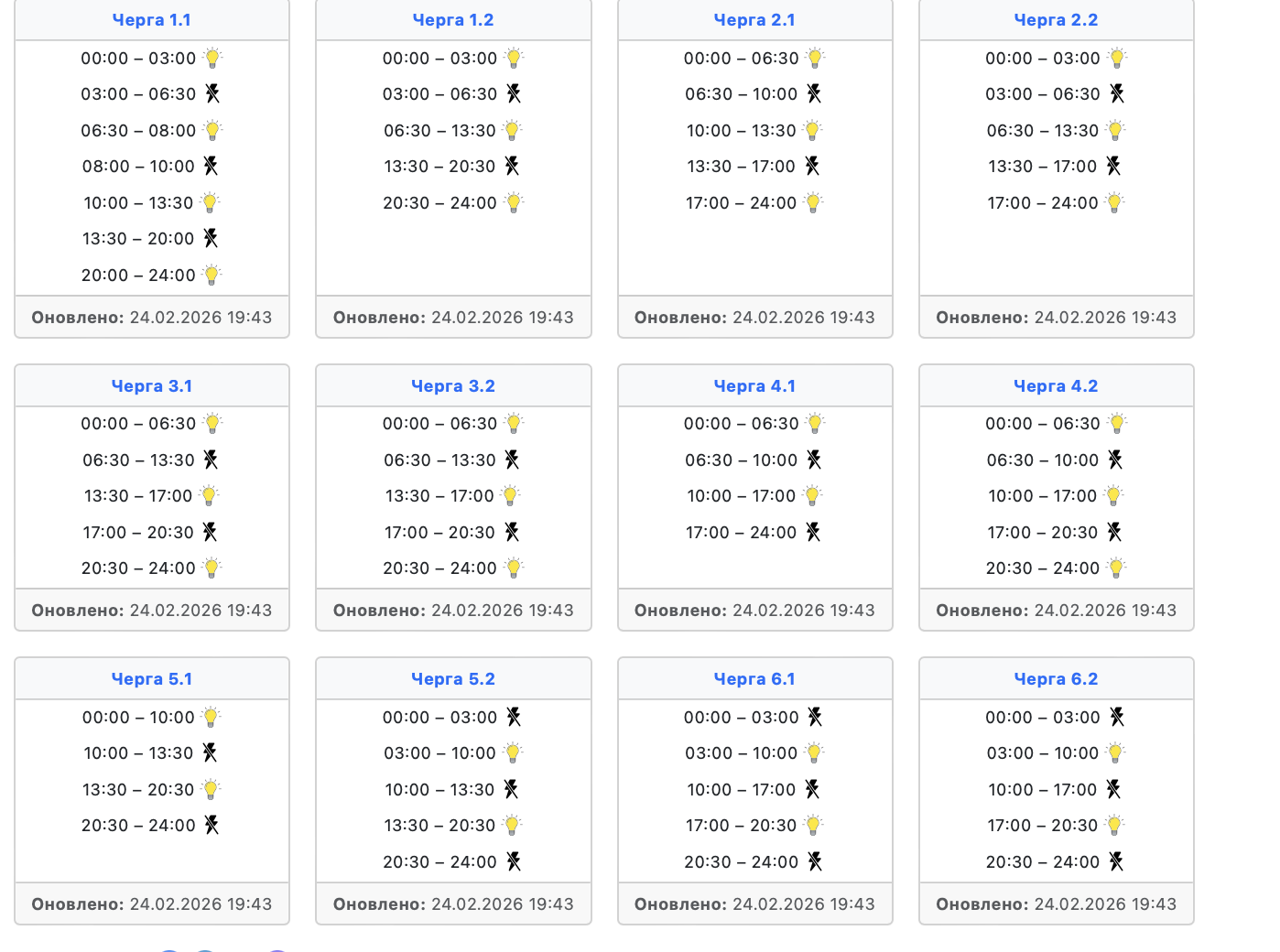The height and width of the screenshot is (952, 1280).
Task: Click the power-off icon for 17:00 – 24:00 in Черга 4.1
Action: [813, 533]
